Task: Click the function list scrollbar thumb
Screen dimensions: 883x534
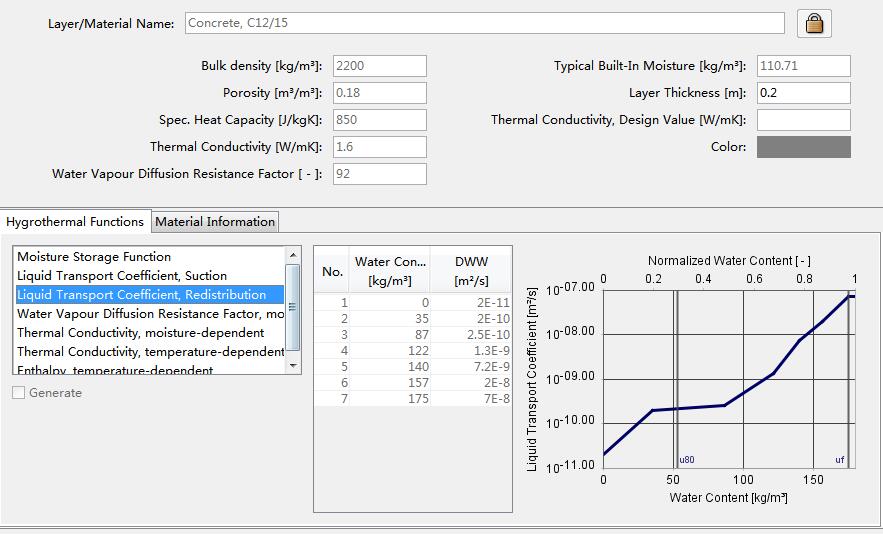Action: (293, 308)
